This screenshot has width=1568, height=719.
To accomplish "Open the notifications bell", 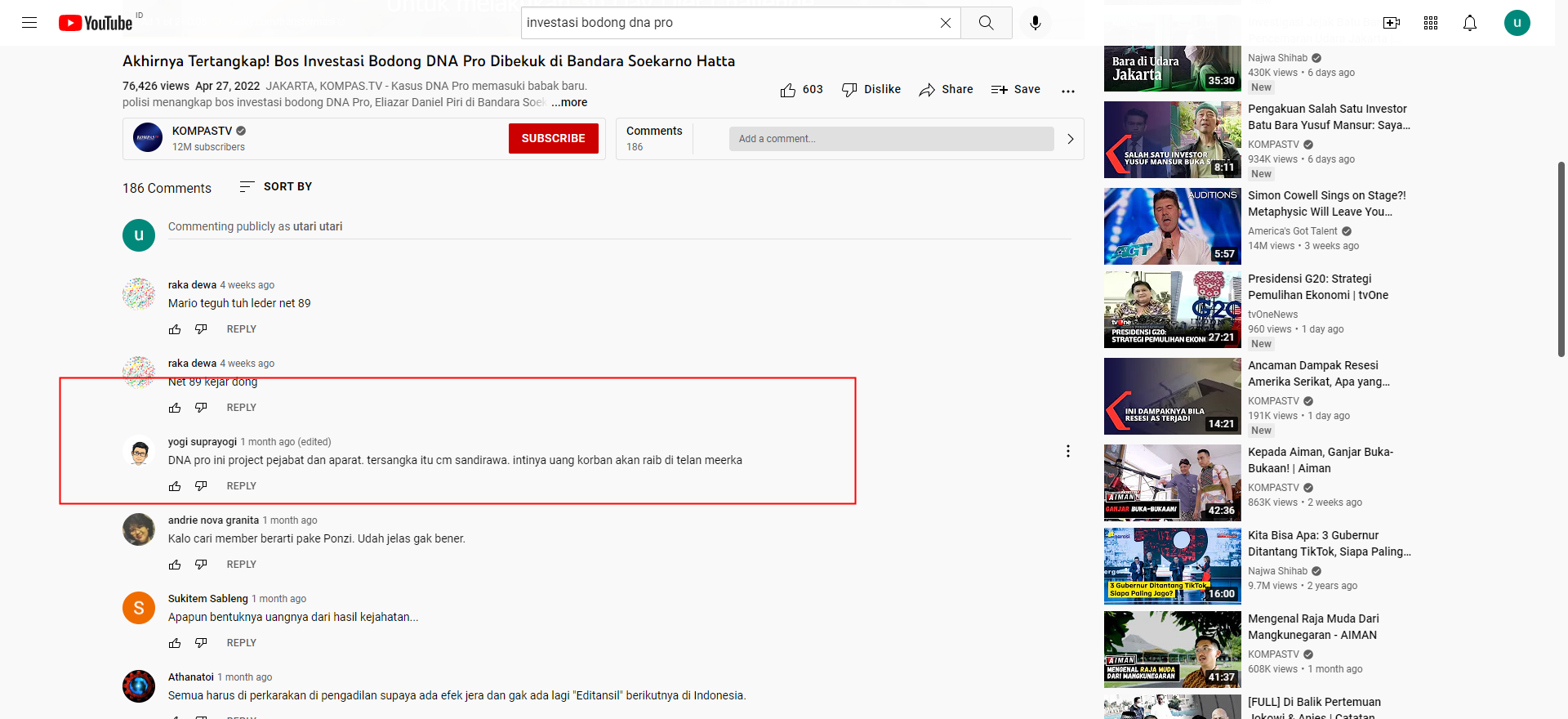I will coord(1470,23).
